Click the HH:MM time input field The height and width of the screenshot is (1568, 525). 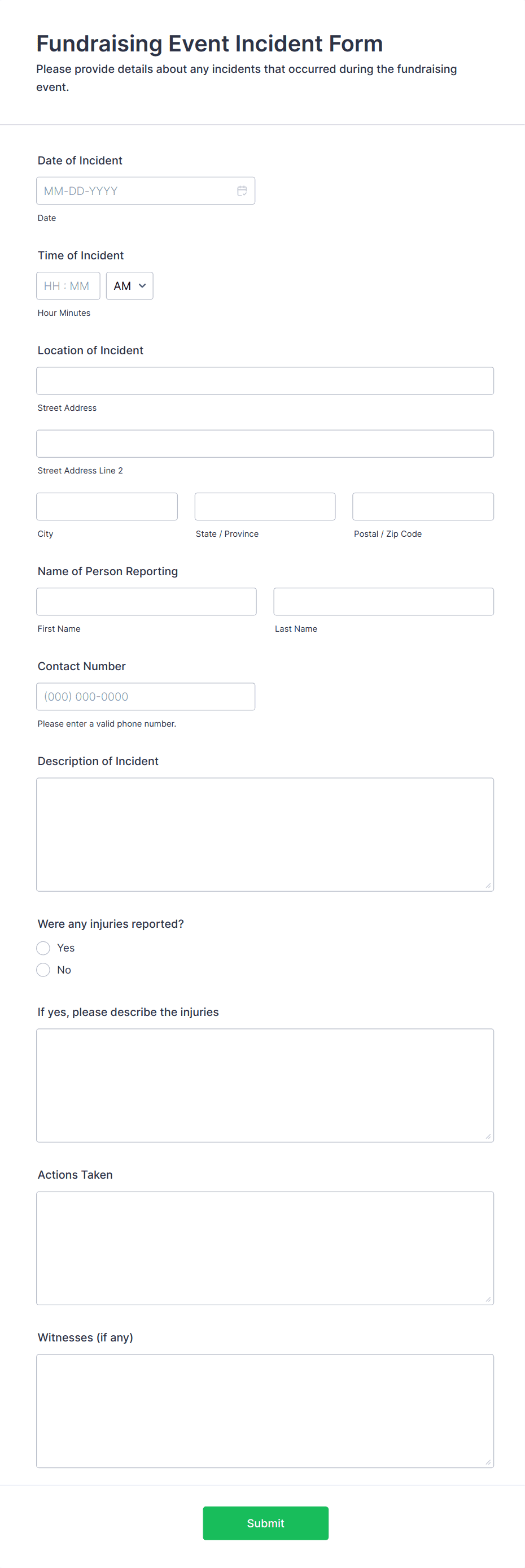point(68,285)
